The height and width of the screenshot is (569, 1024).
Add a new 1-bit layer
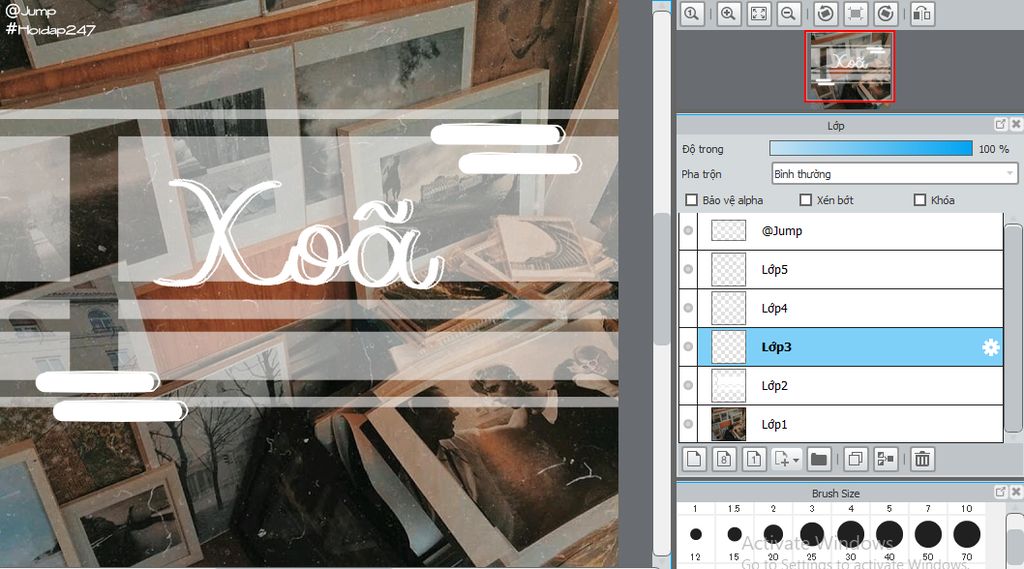pyautogui.click(x=754, y=459)
